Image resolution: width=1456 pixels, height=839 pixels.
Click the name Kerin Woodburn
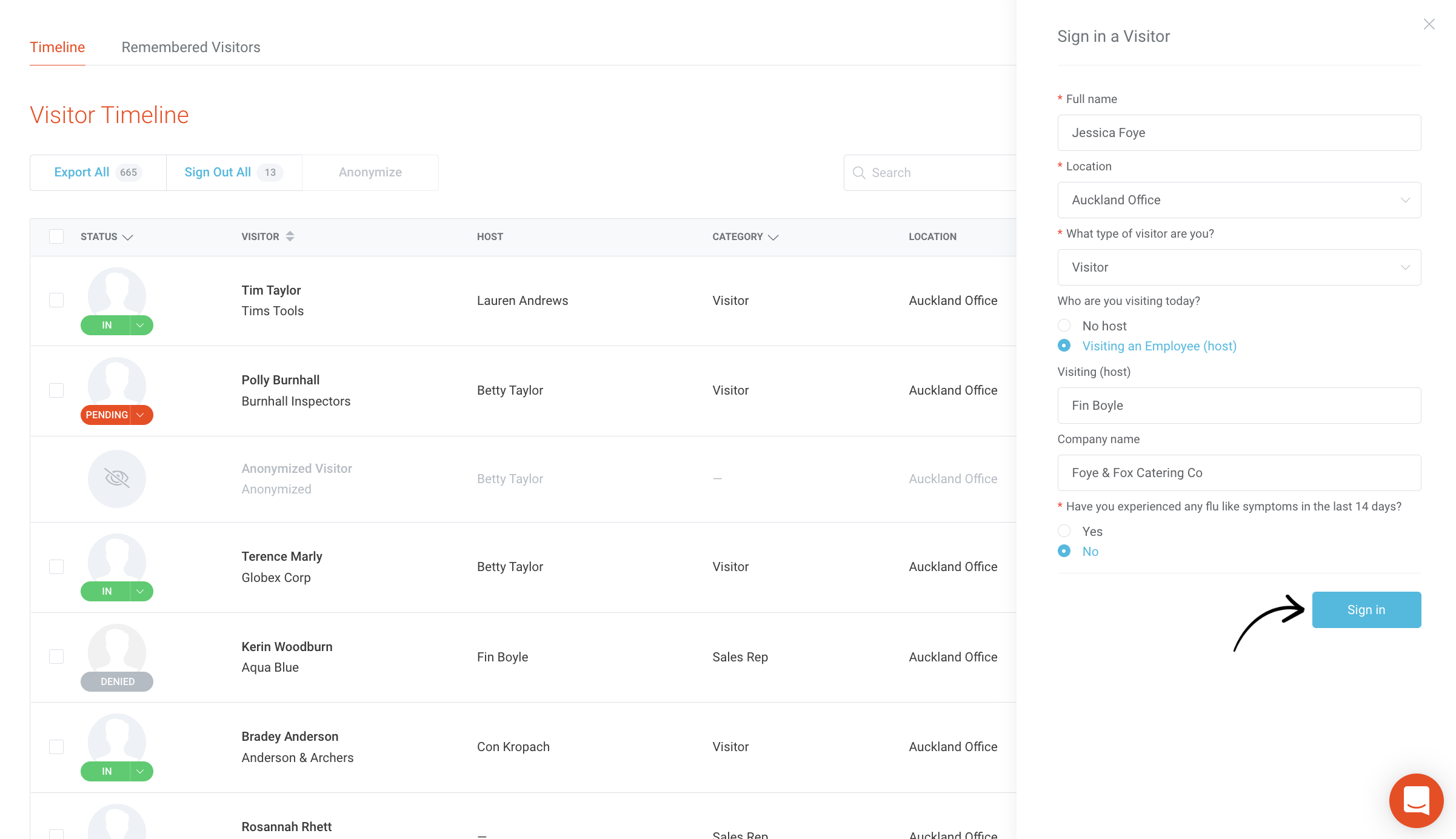click(x=287, y=647)
